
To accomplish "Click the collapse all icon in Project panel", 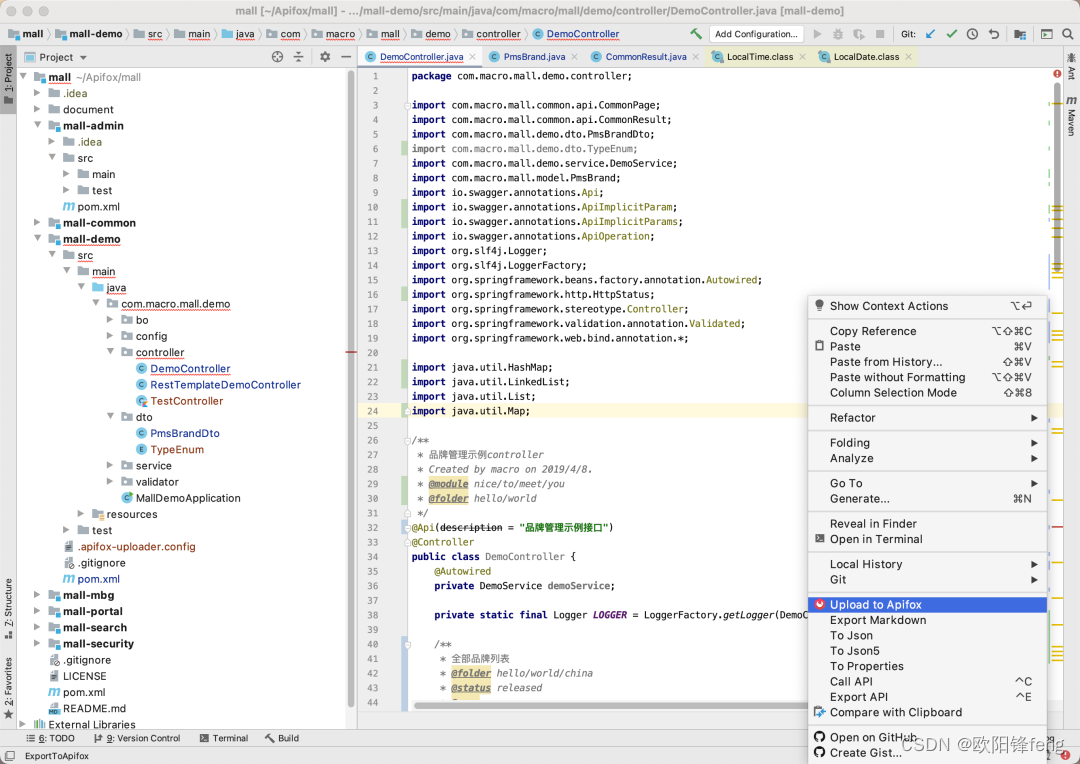I will tap(298, 57).
